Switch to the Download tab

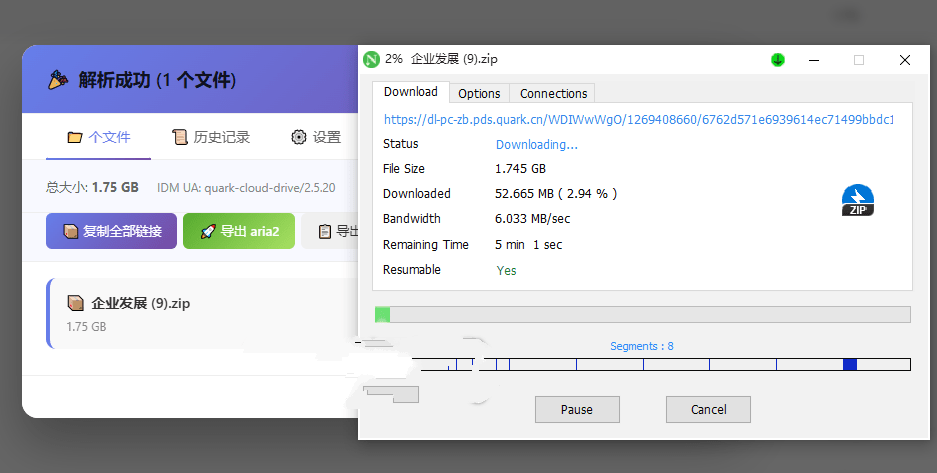(411, 92)
